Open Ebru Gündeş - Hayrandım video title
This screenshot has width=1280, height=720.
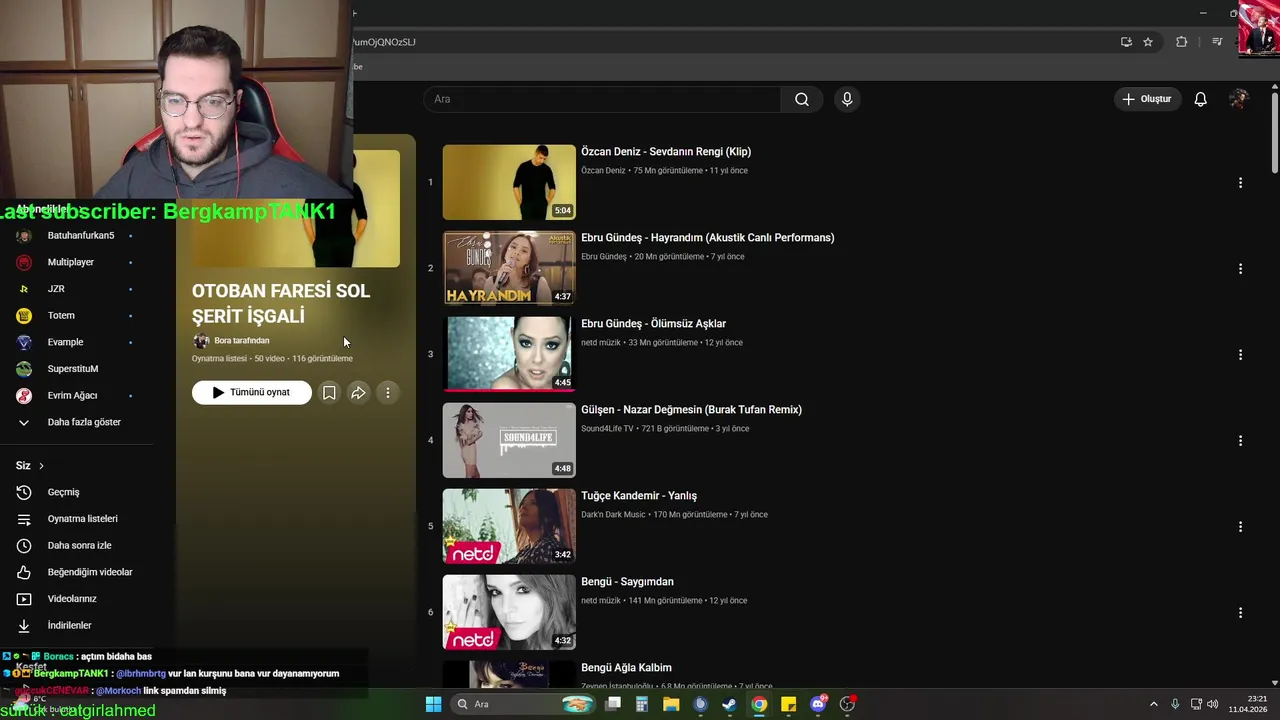click(x=708, y=238)
